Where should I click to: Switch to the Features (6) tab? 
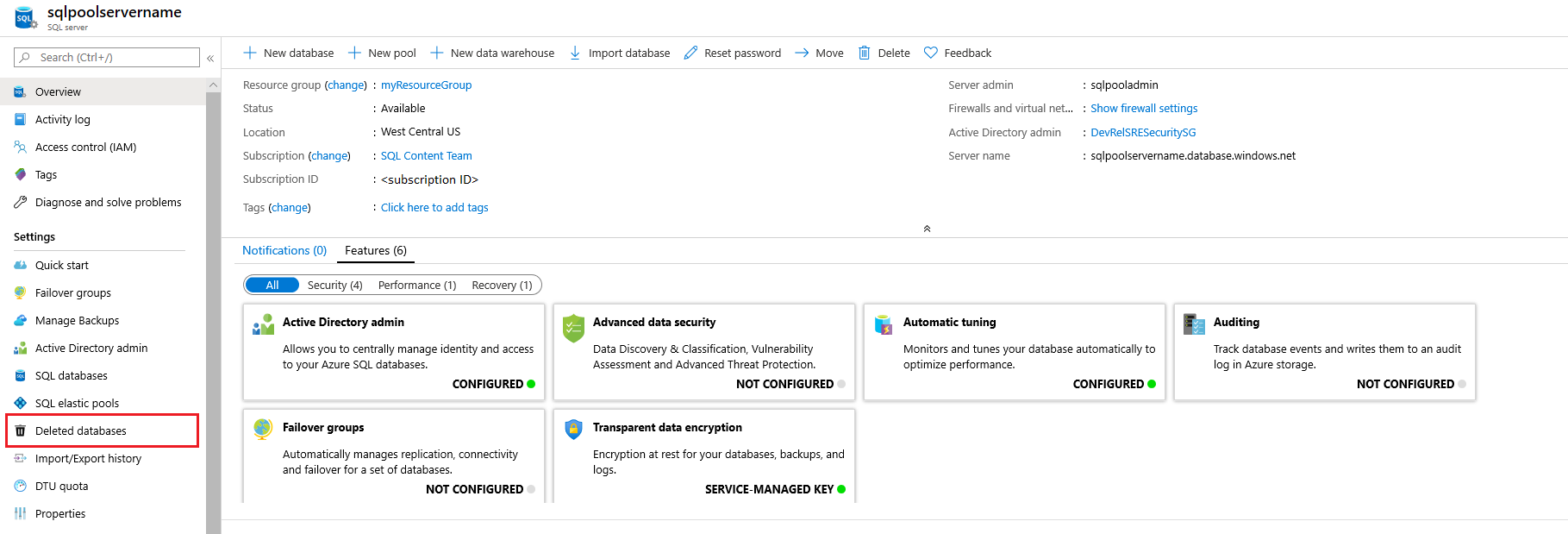click(376, 251)
